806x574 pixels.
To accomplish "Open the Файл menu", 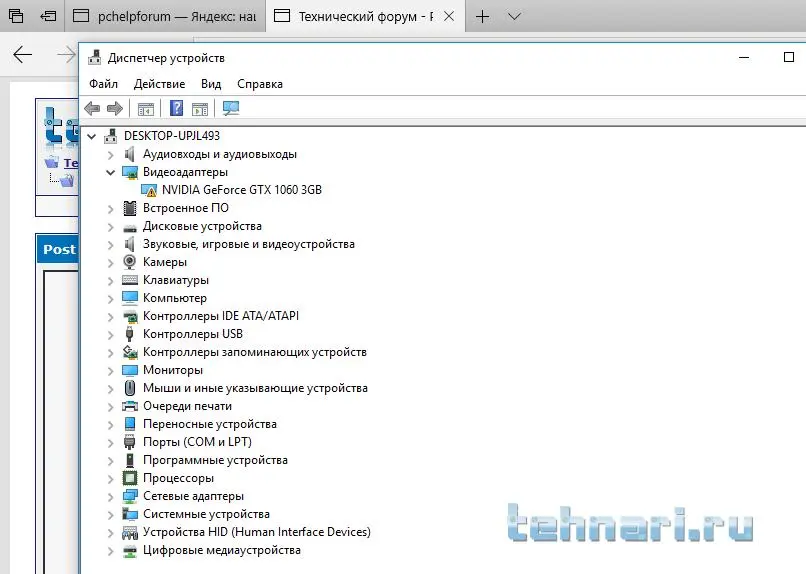I will point(103,84).
